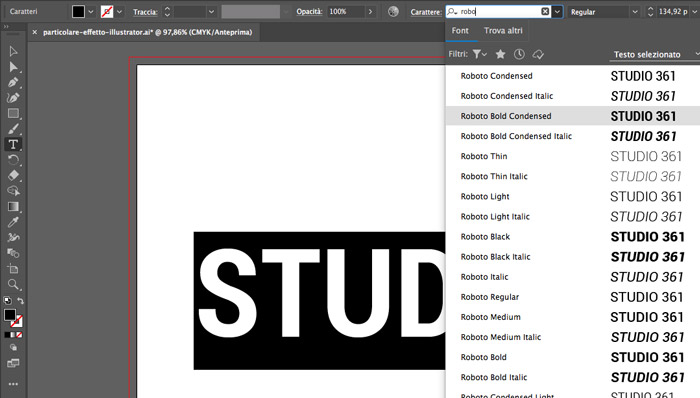Image resolution: width=700 pixels, height=398 pixels.
Task: Click default fill and stroke icon
Action: click(x=7, y=300)
